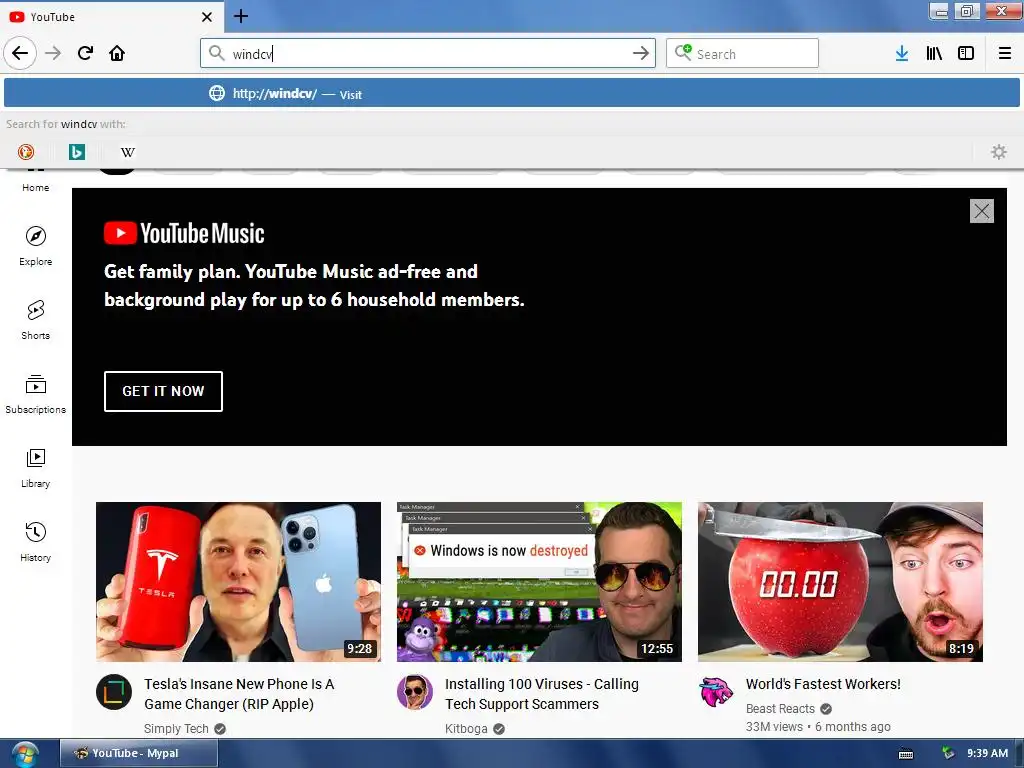Viewport: 1024px width, 768px height.
Task: Open the World's Fastest Workers thumbnail
Action: coord(840,582)
